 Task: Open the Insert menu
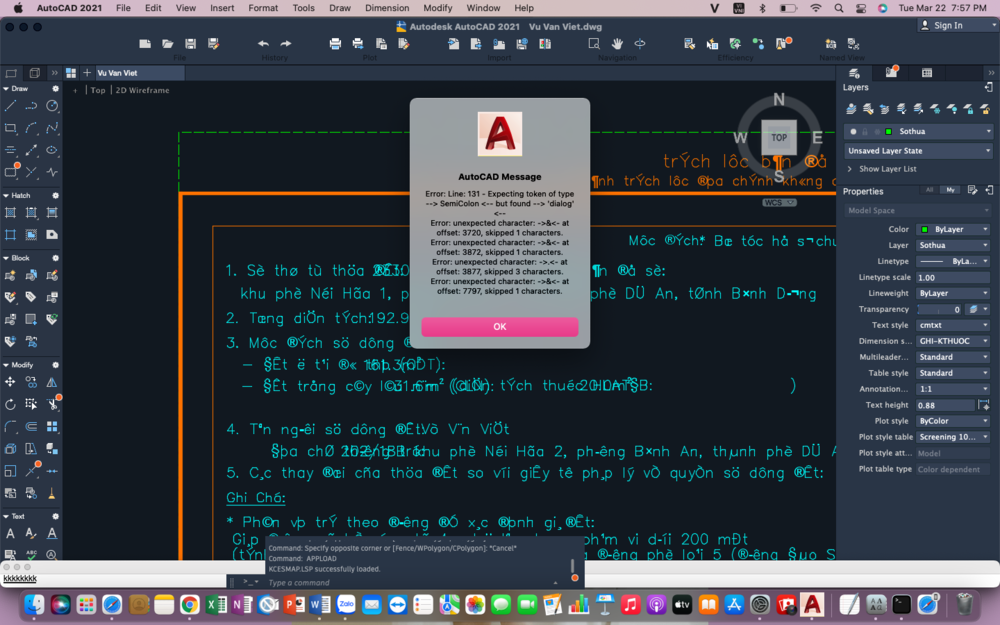222,8
